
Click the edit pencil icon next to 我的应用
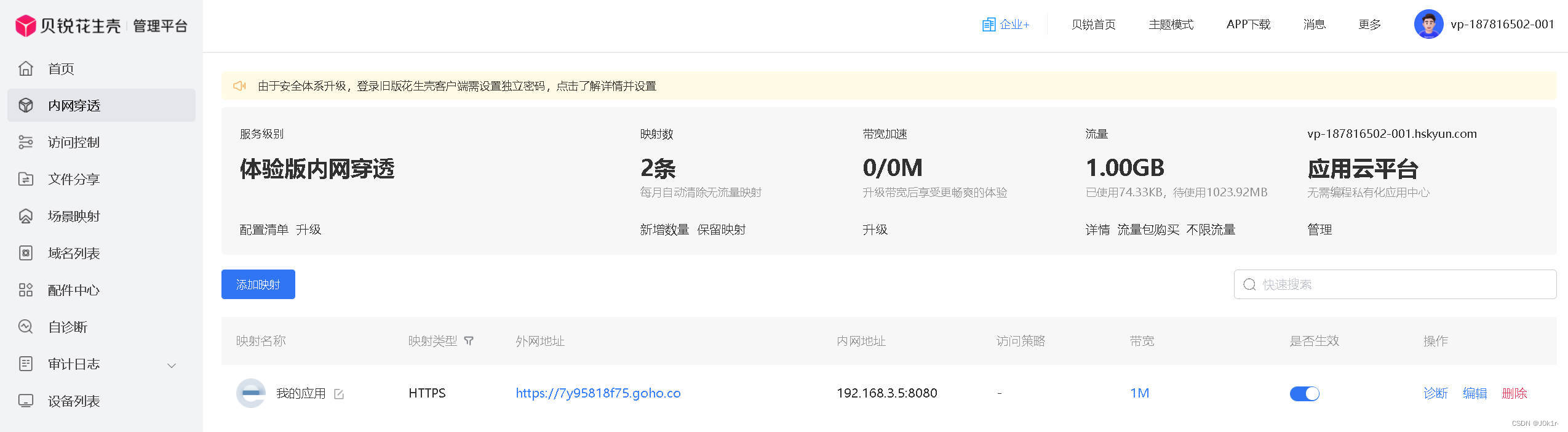(x=339, y=394)
